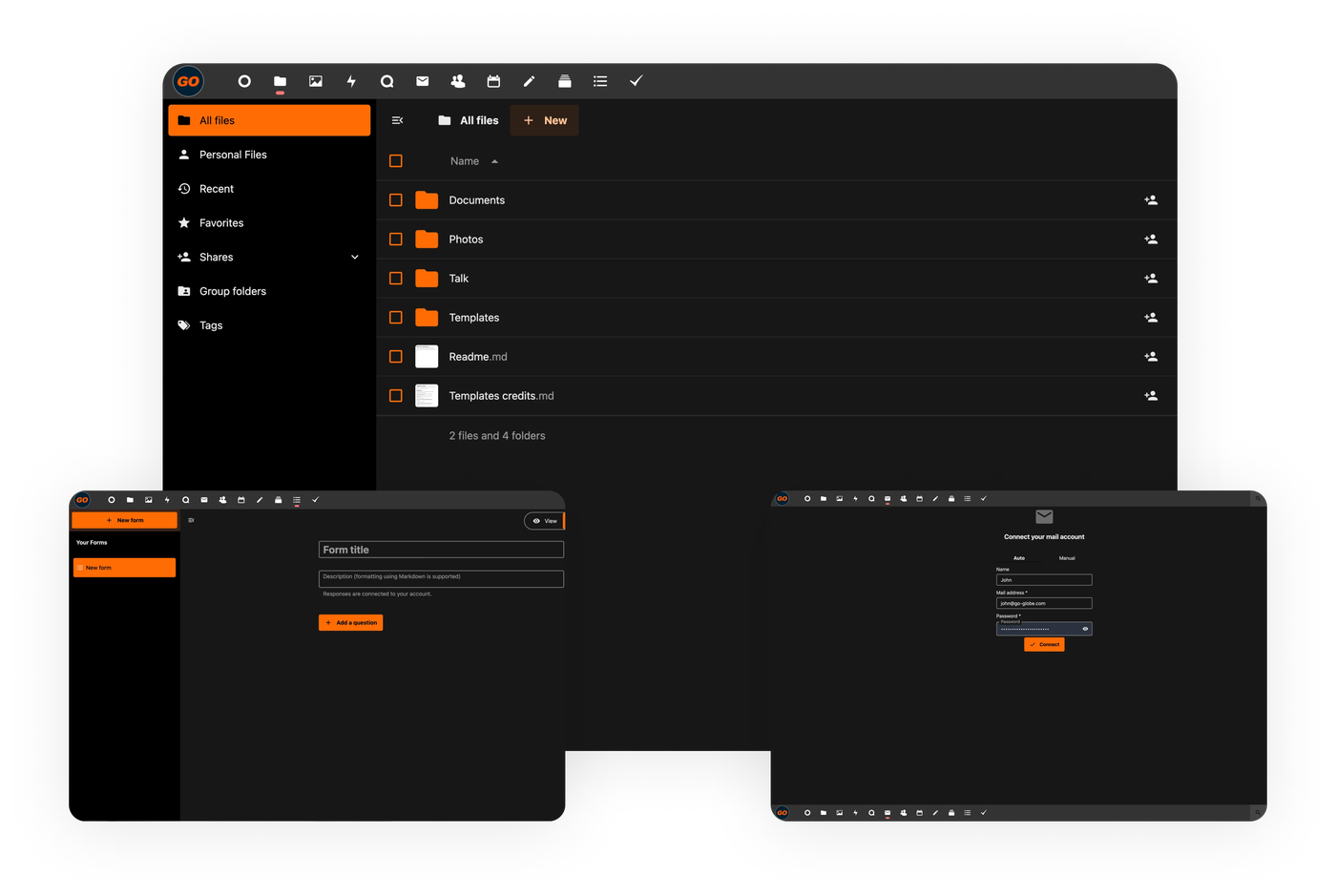
Task: Click the share icon for Documents folder
Action: (x=1151, y=200)
